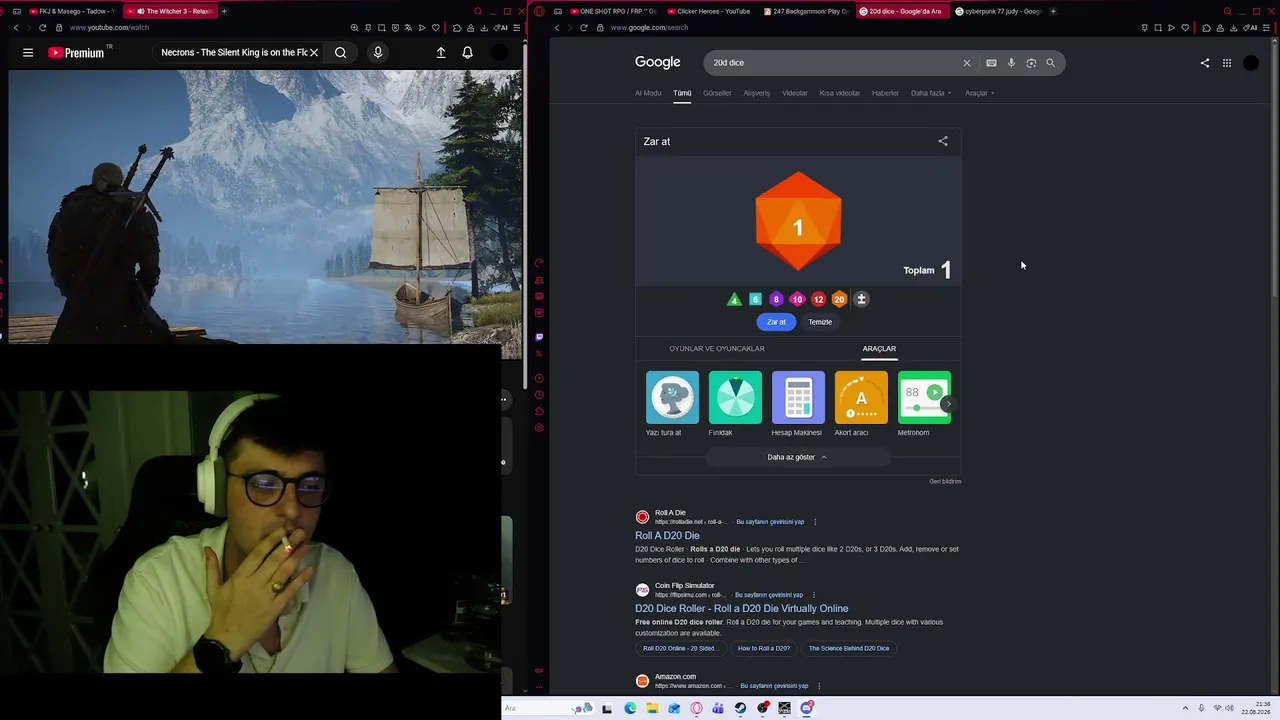Screen dimensions: 1280x720
Task: Start Google voice search with microphone
Action: point(1011,63)
